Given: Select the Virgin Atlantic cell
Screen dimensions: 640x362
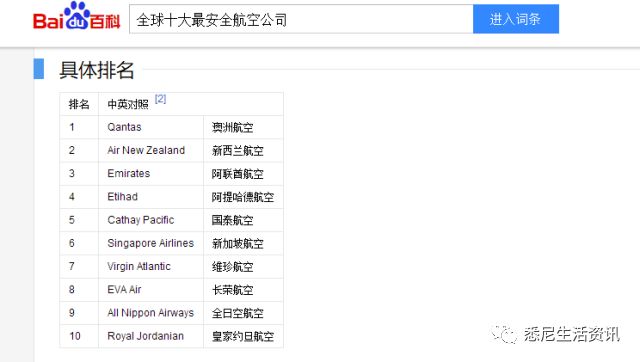Looking at the screenshot, I should click(x=151, y=267).
